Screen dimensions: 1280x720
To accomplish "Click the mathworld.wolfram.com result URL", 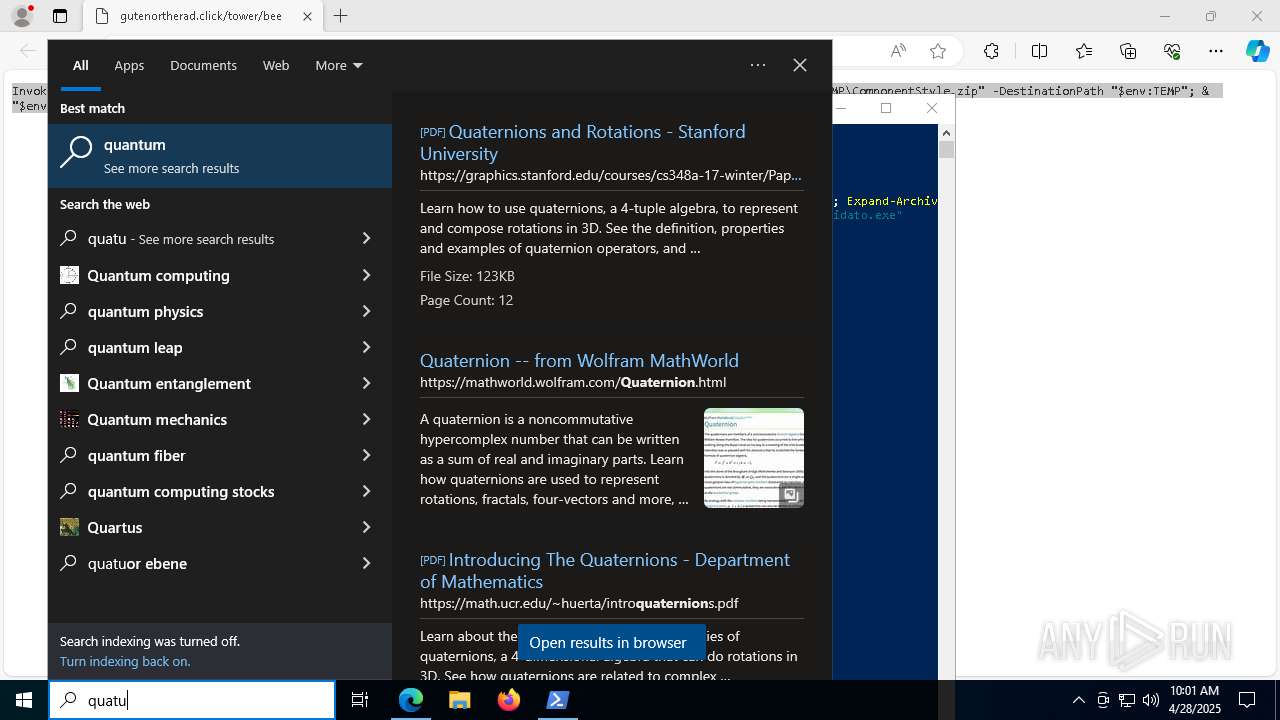I will 573,382.
